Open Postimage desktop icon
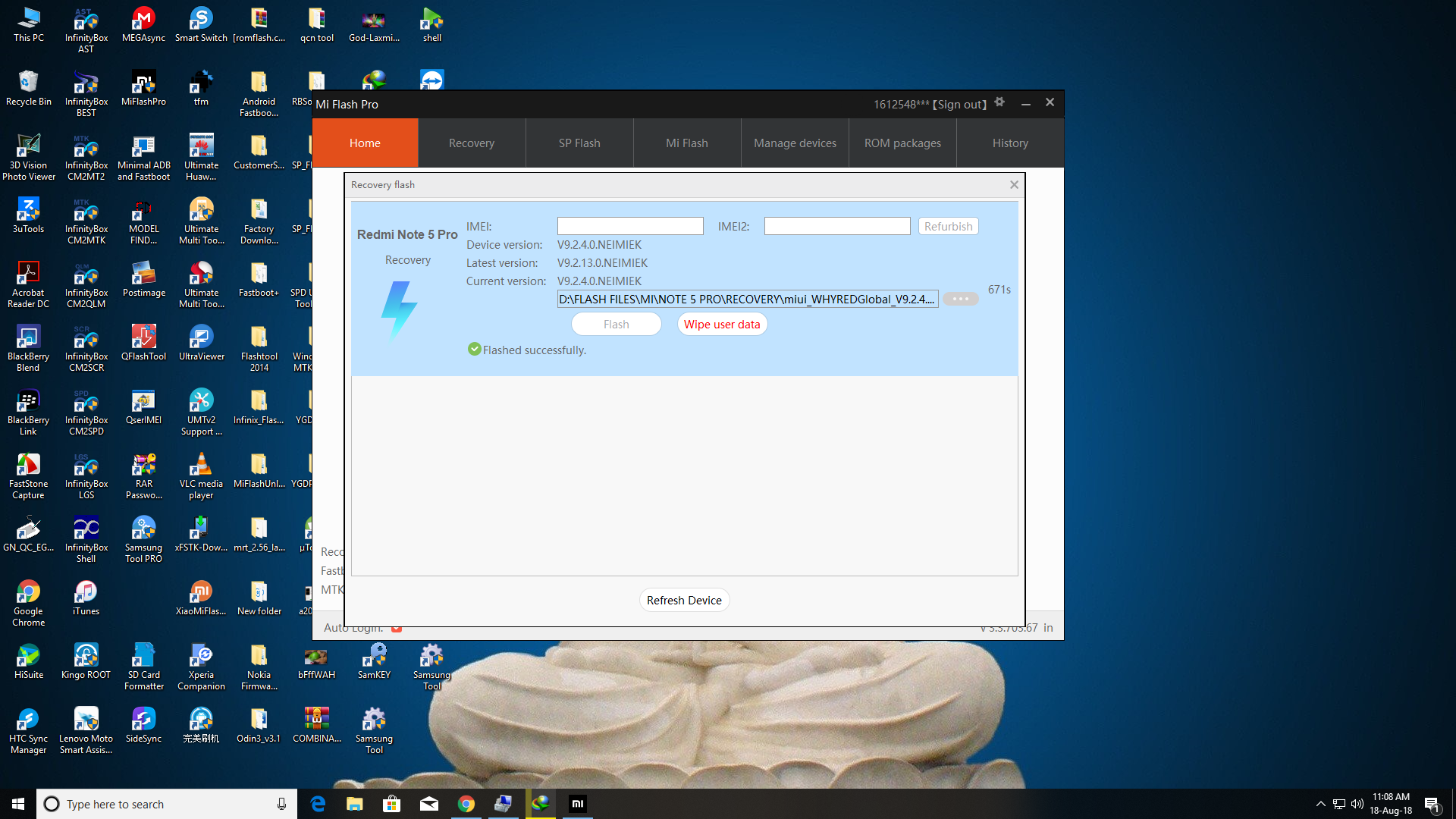 [x=143, y=280]
